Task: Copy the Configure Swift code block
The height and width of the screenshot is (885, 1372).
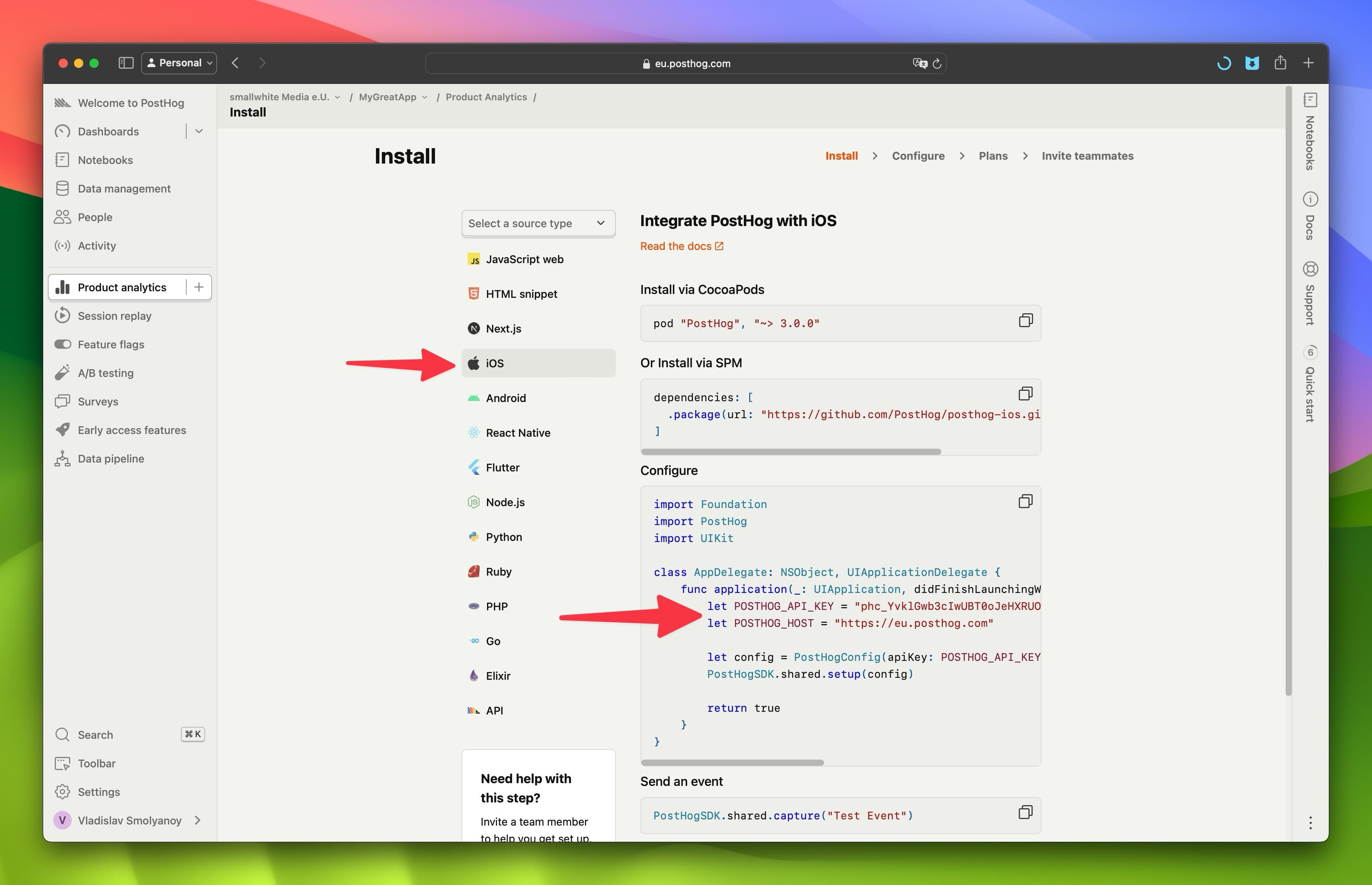Action: (1025, 502)
